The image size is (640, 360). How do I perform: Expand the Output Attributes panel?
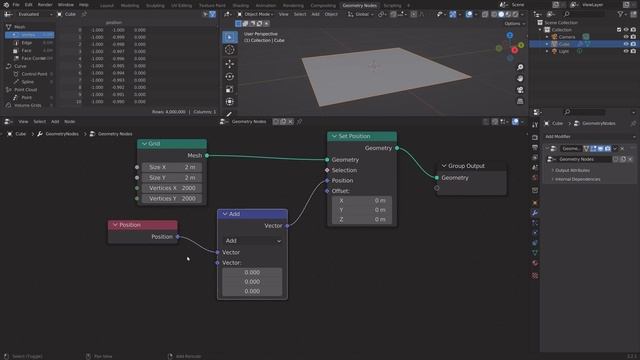click(572, 170)
